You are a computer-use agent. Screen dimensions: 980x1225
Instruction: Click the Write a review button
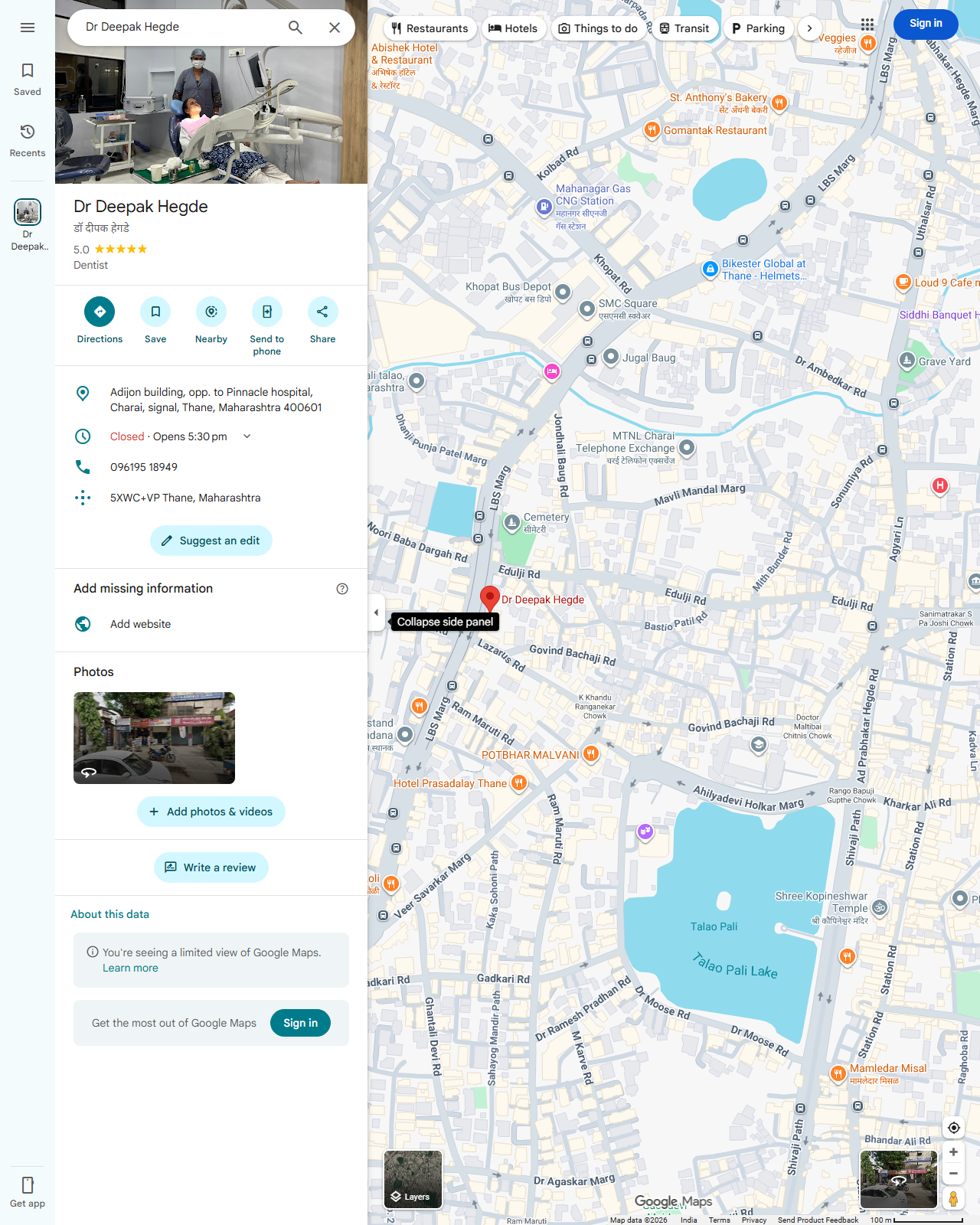tap(211, 867)
